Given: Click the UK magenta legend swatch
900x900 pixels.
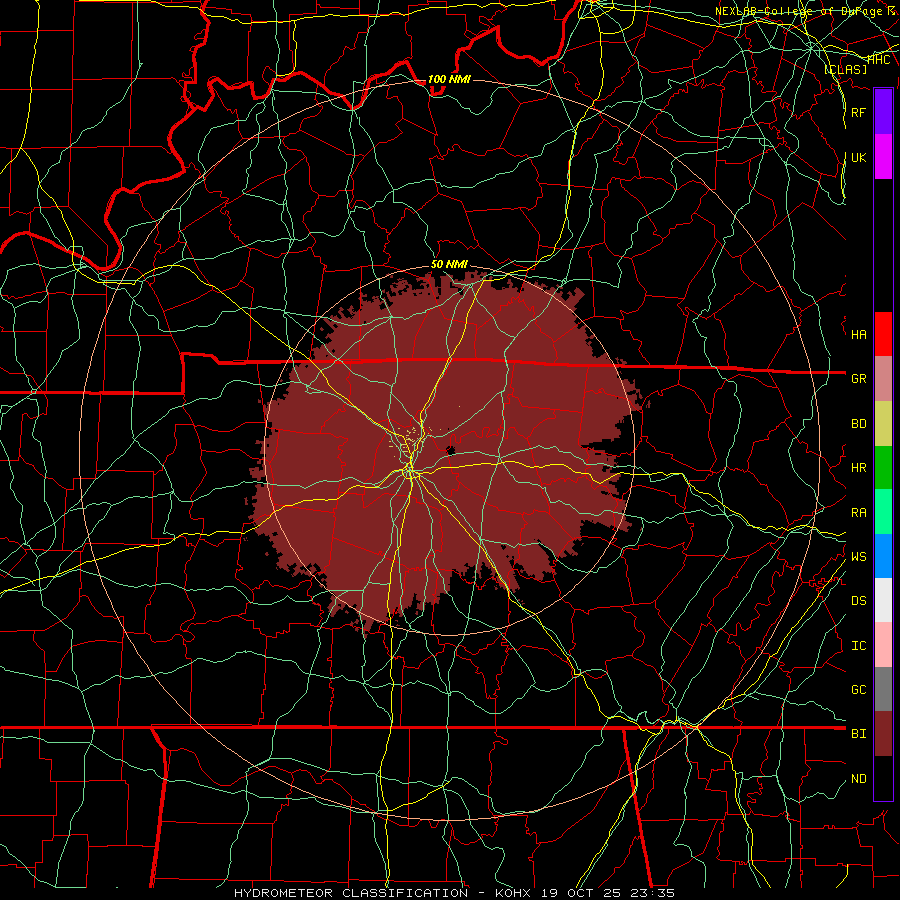Looking at the screenshot, I should 883,157.
